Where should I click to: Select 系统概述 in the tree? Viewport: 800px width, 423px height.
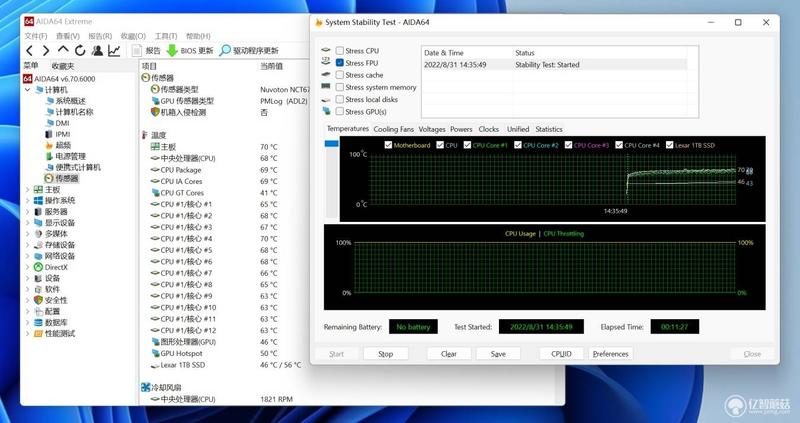[x=65, y=101]
